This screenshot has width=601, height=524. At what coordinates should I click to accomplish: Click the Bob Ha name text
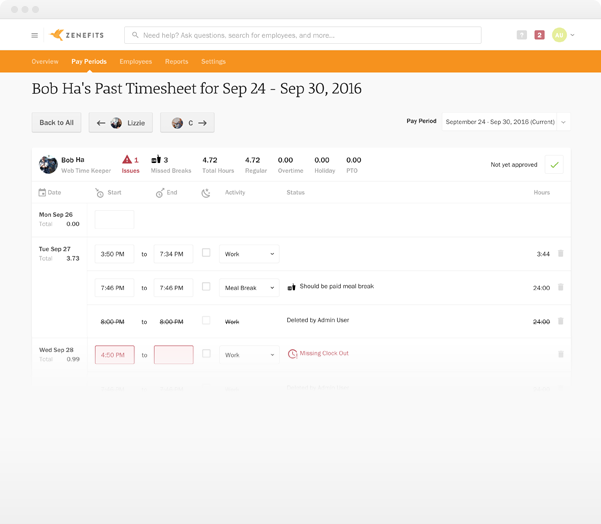[x=73, y=159]
